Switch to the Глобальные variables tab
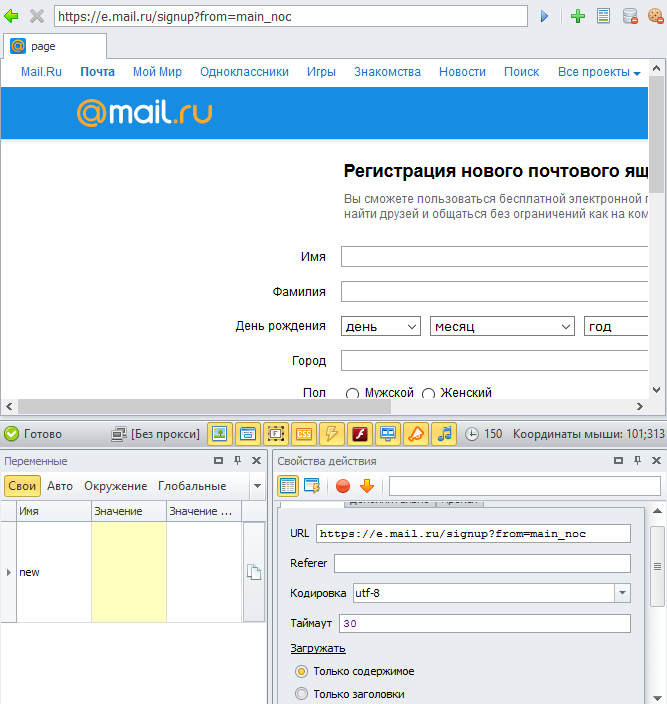Screen dimensions: 667x704 pyautogui.click(x=192, y=486)
